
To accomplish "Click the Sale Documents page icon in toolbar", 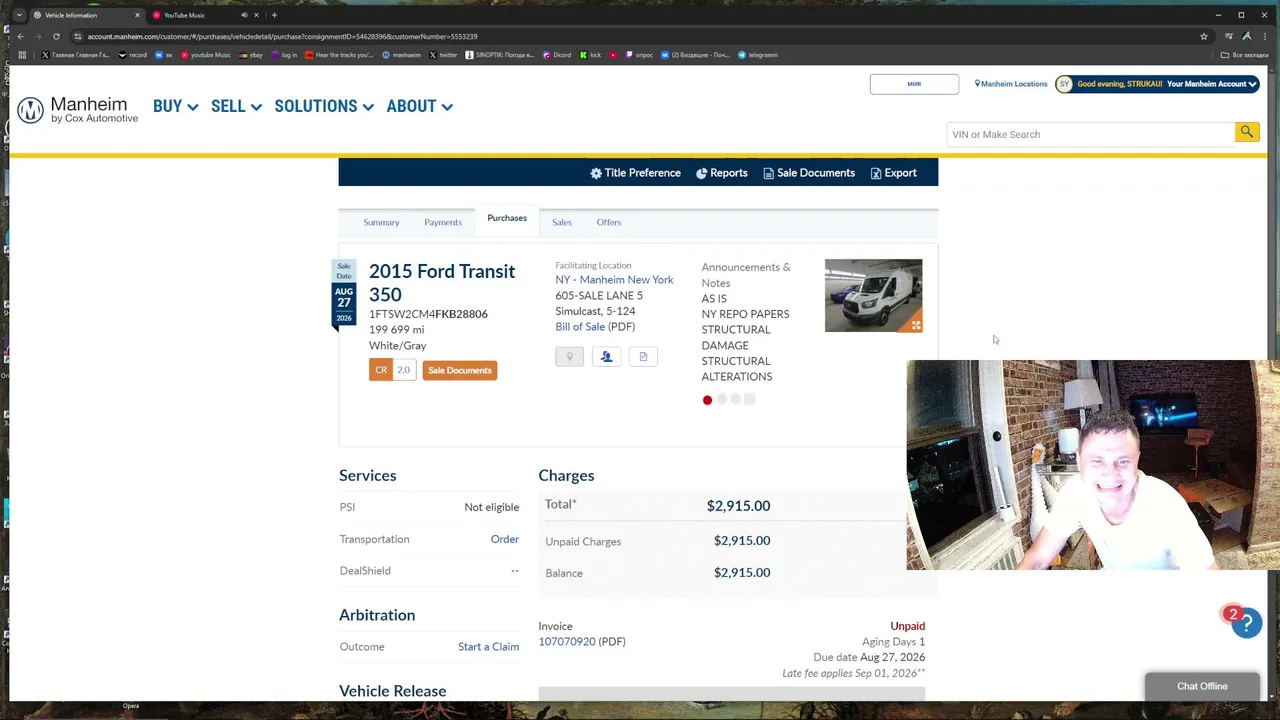I will 768,173.
